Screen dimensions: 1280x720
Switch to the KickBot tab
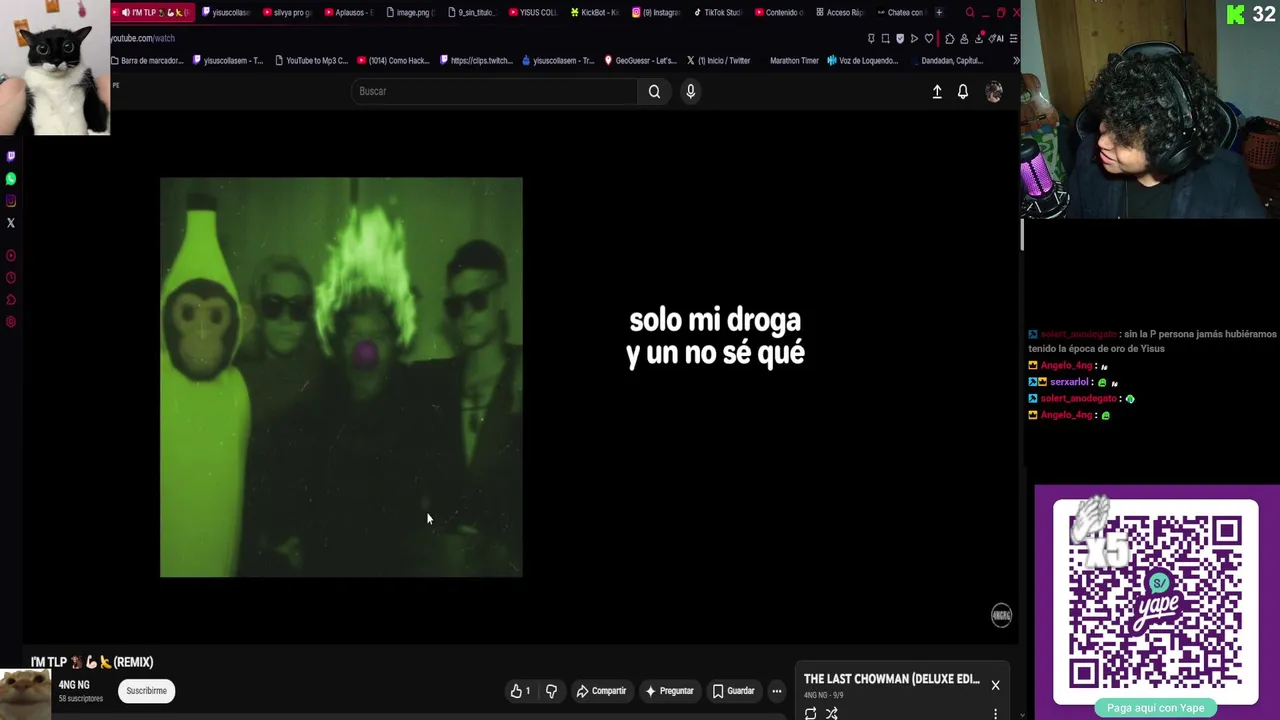pyautogui.click(x=595, y=13)
